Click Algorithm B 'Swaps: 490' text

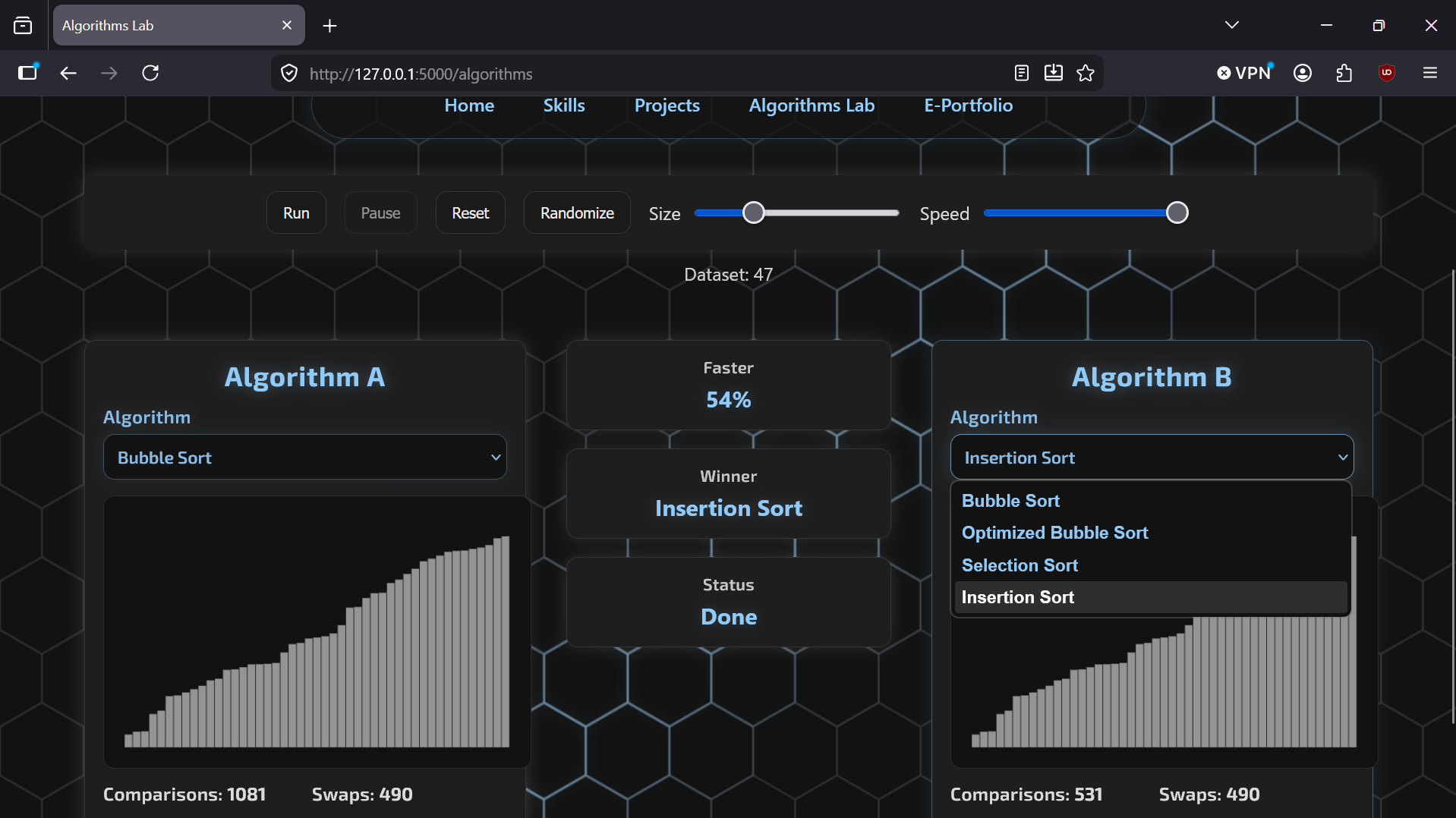pos(1209,794)
